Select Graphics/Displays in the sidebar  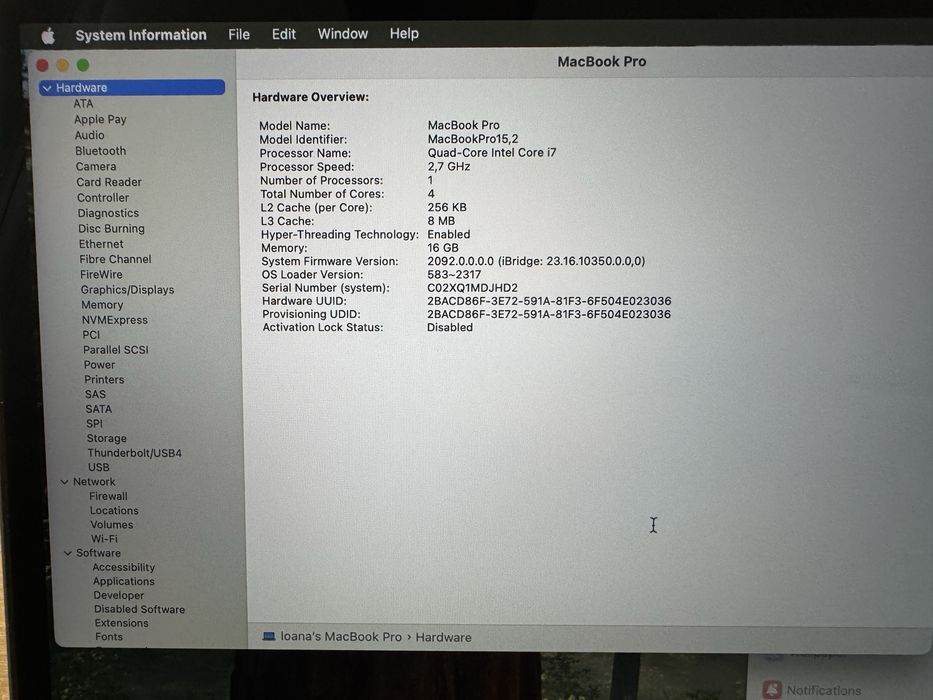[127, 290]
